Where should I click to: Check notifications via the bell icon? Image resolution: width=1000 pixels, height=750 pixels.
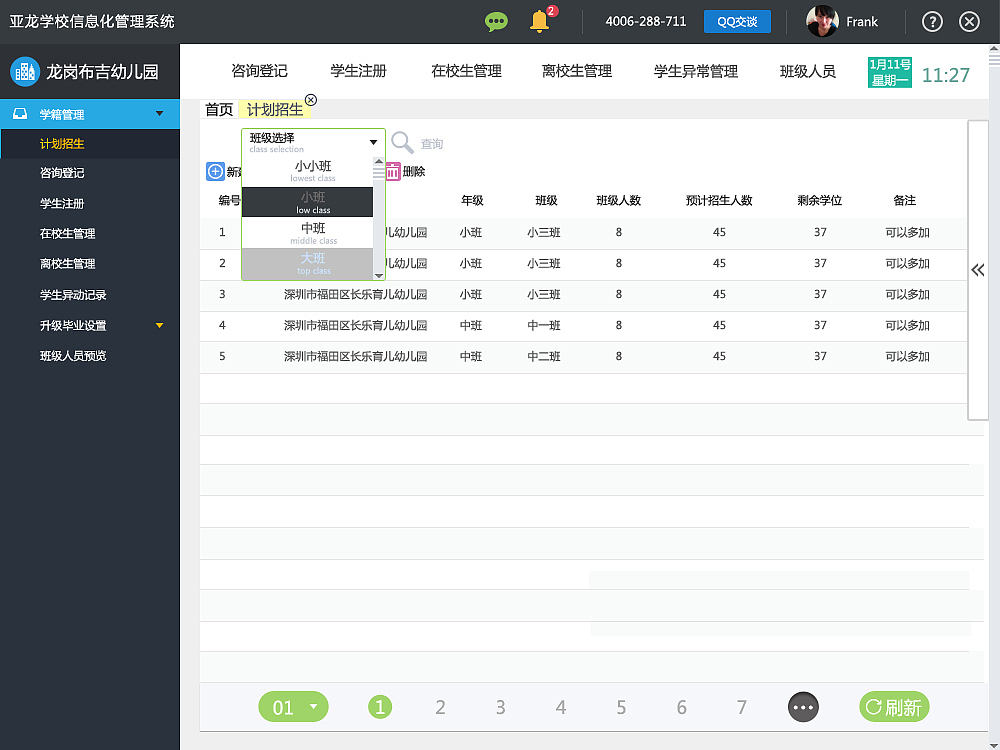click(538, 21)
